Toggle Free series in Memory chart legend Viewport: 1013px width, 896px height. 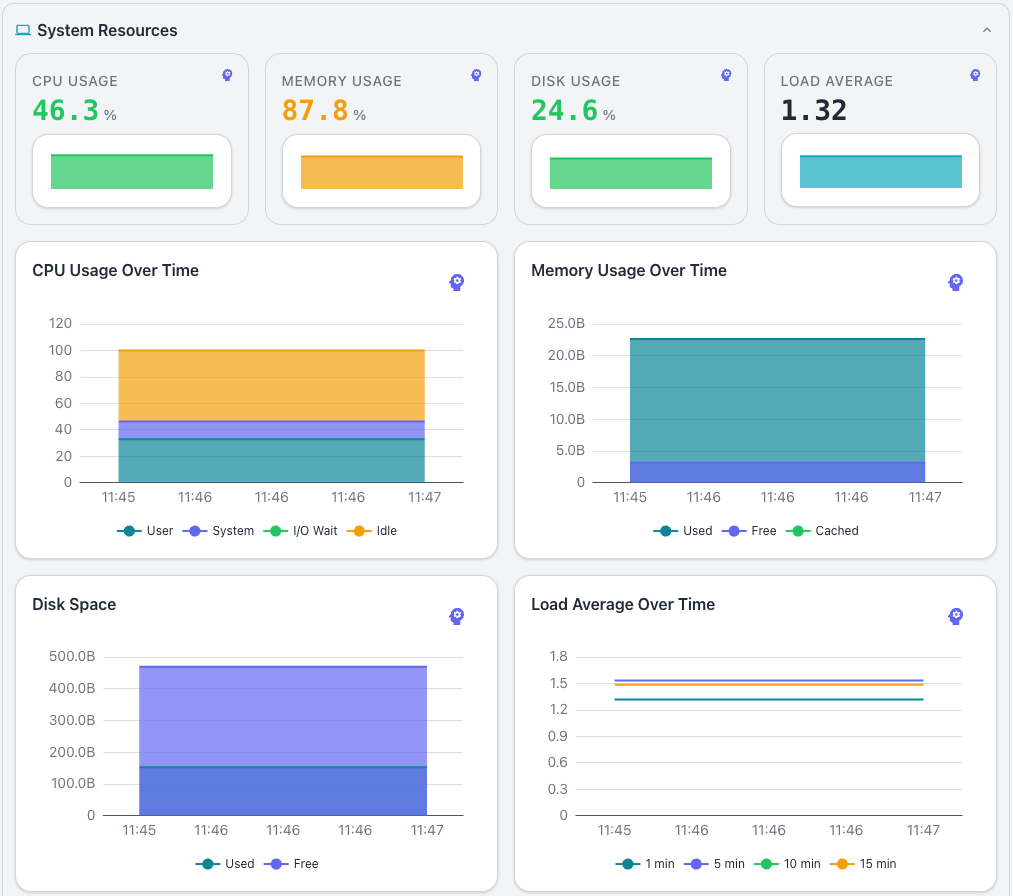(749, 531)
